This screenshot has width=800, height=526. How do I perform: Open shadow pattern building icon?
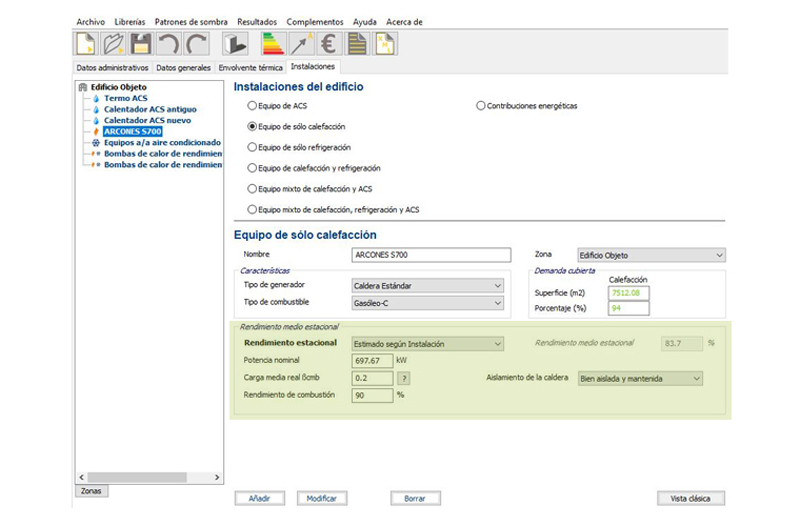(x=235, y=43)
